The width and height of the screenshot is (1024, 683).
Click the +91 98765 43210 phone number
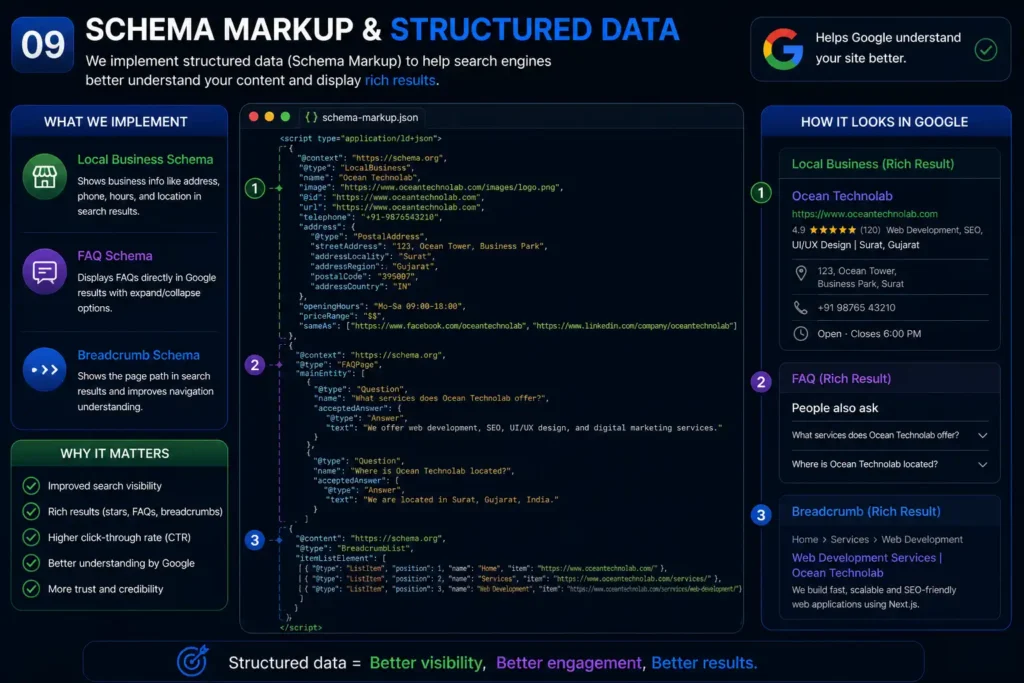click(856, 308)
